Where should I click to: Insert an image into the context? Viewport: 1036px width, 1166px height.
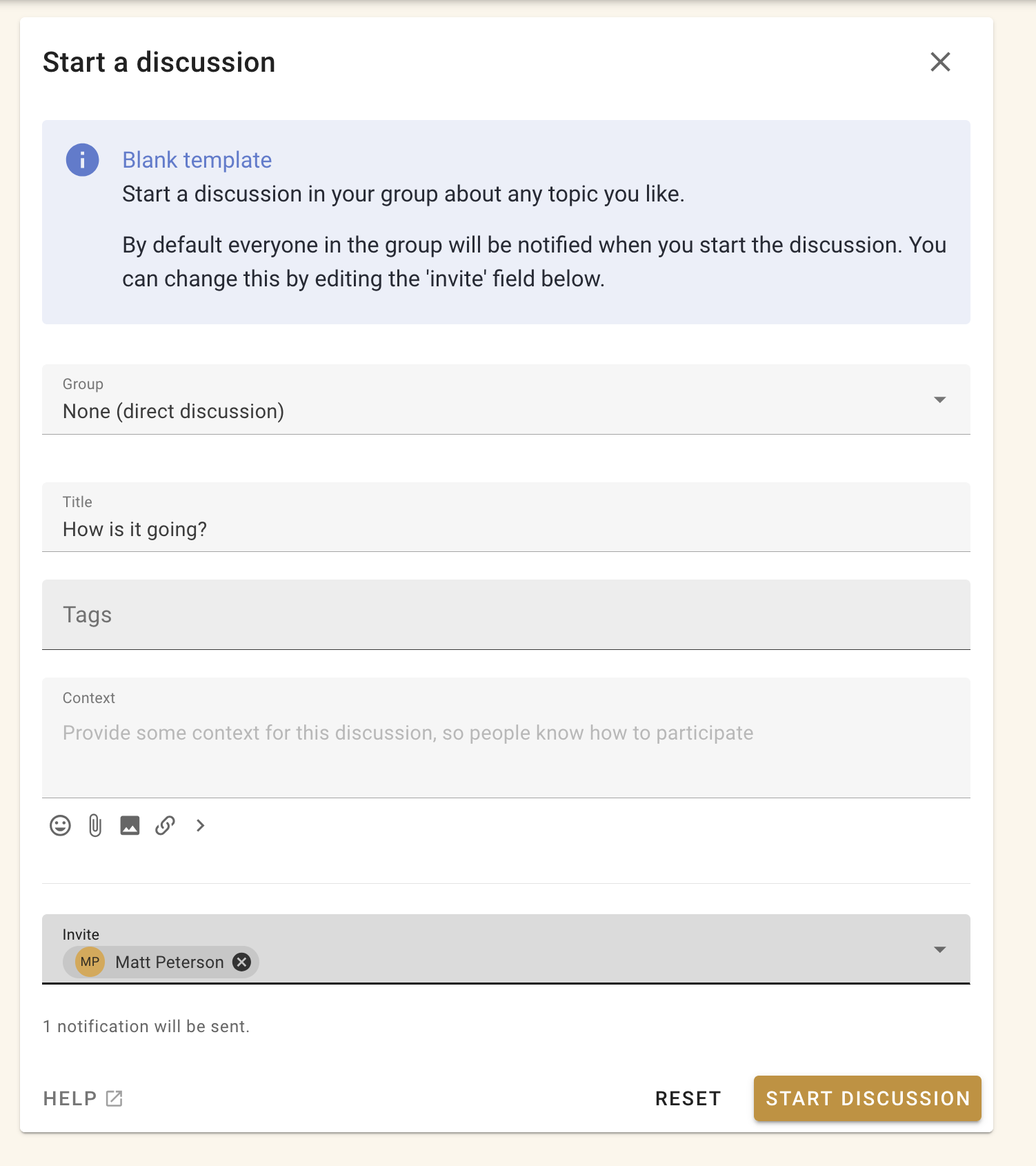(130, 825)
